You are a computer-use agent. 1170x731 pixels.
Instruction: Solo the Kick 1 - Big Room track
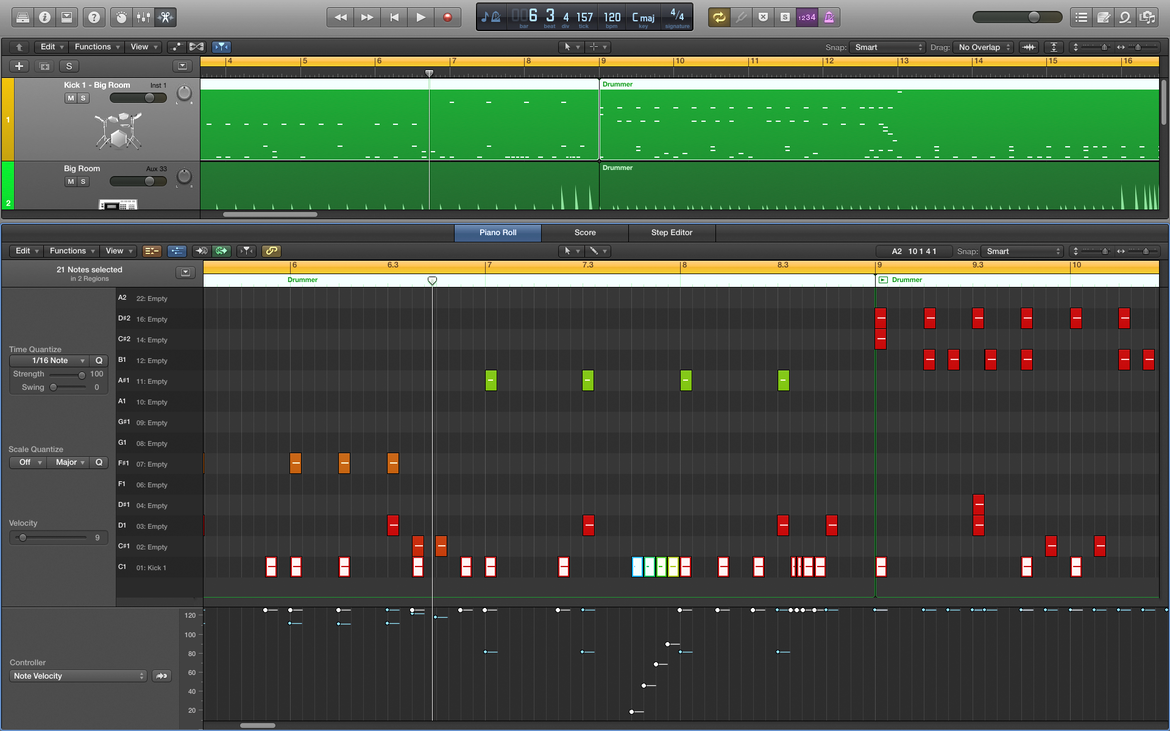tap(84, 98)
